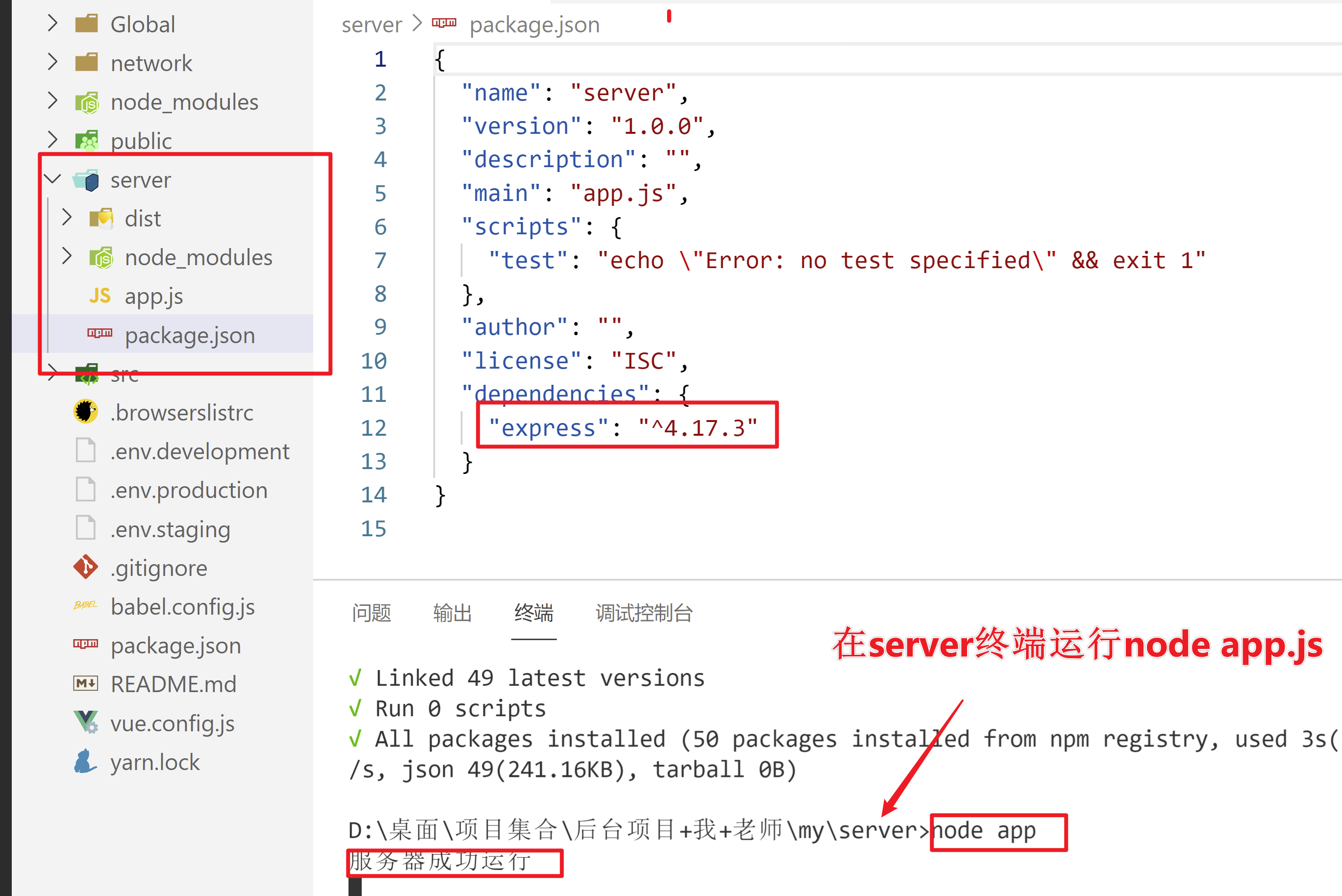Click the "license" key on line 10
The image size is (1342, 896).
pyautogui.click(x=521, y=361)
